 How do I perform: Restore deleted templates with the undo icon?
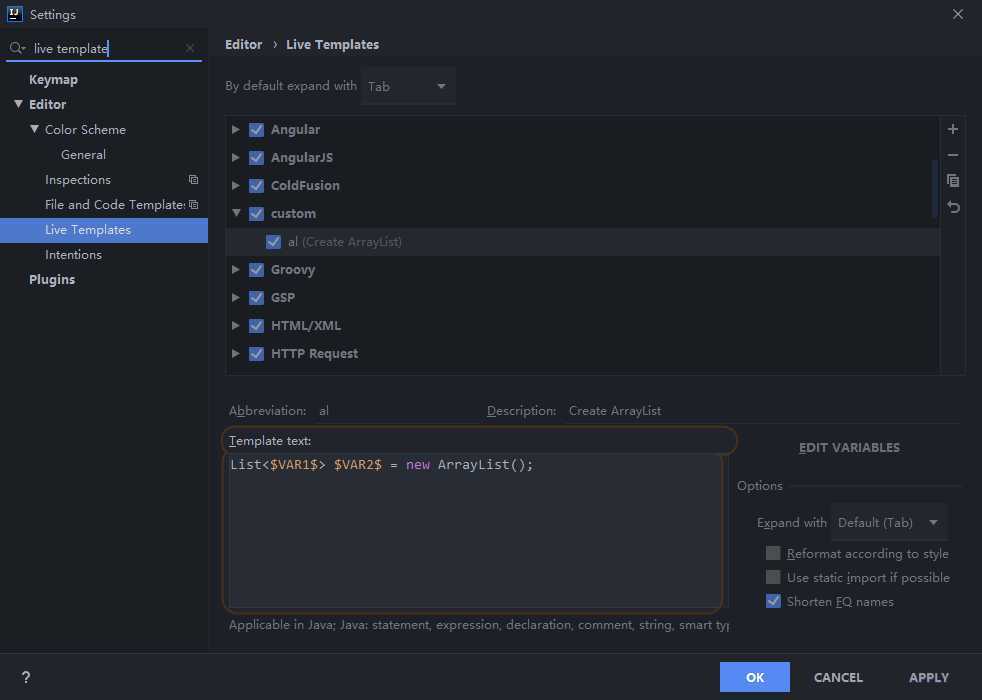click(953, 207)
